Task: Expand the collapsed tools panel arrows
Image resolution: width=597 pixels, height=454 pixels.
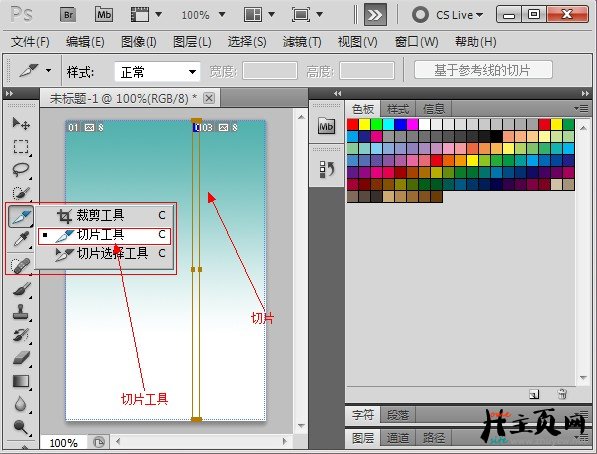Action: pos(10,93)
